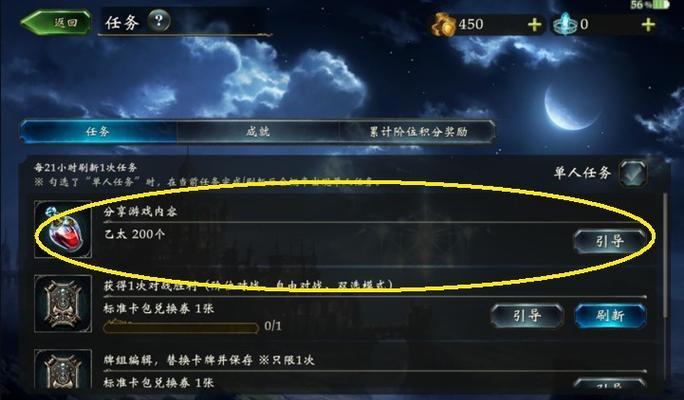The width and height of the screenshot is (684, 400).
Task: Click card pack ticket icon for battle mission
Action: coord(63,304)
